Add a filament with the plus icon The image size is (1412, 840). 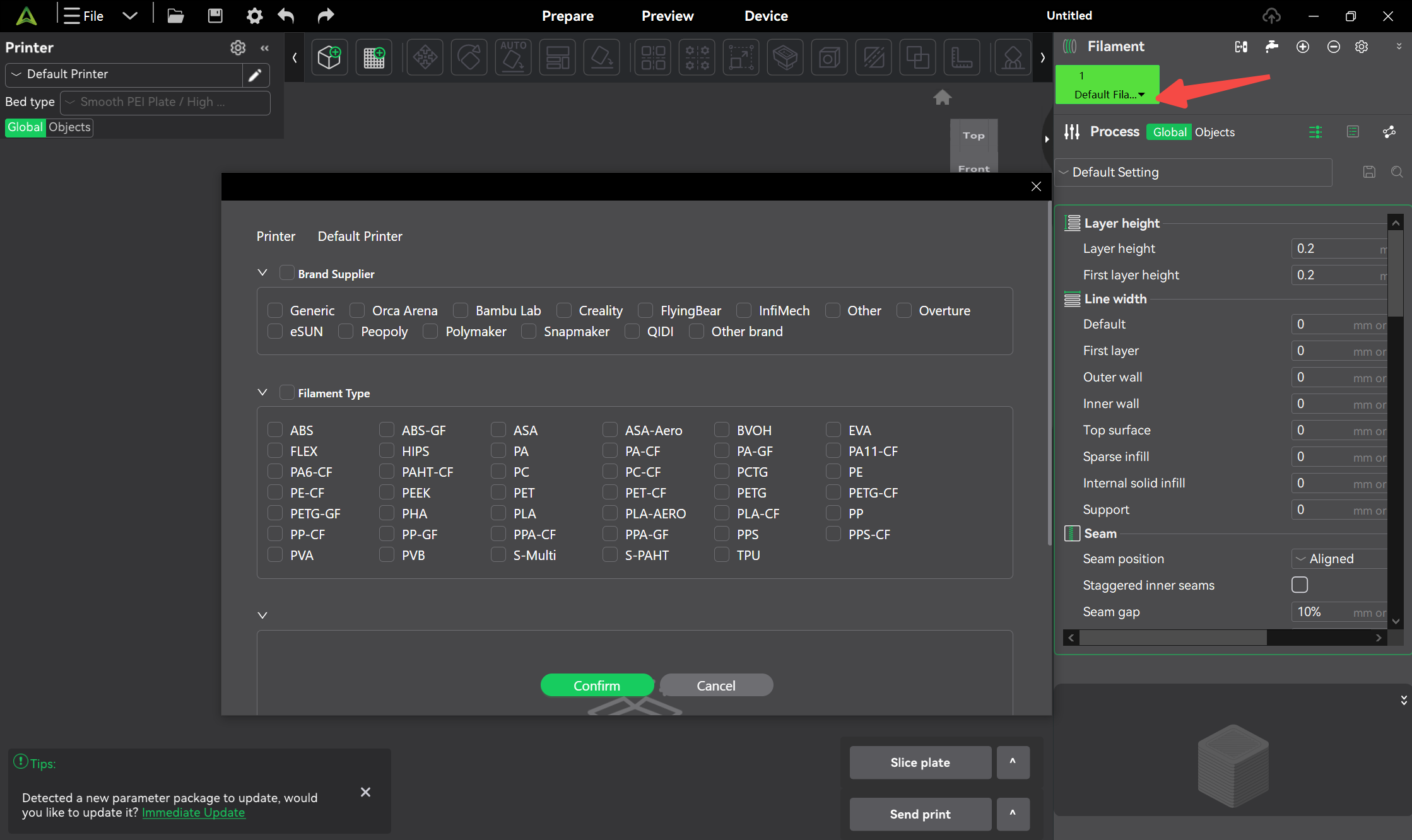point(1303,47)
